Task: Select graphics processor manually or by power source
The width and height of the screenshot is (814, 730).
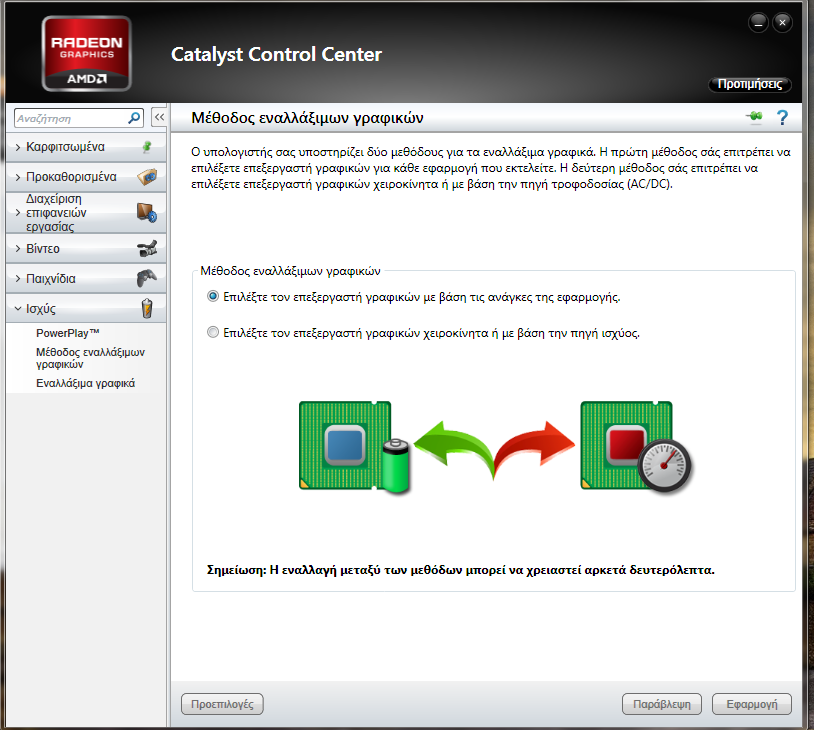Action: (213, 332)
